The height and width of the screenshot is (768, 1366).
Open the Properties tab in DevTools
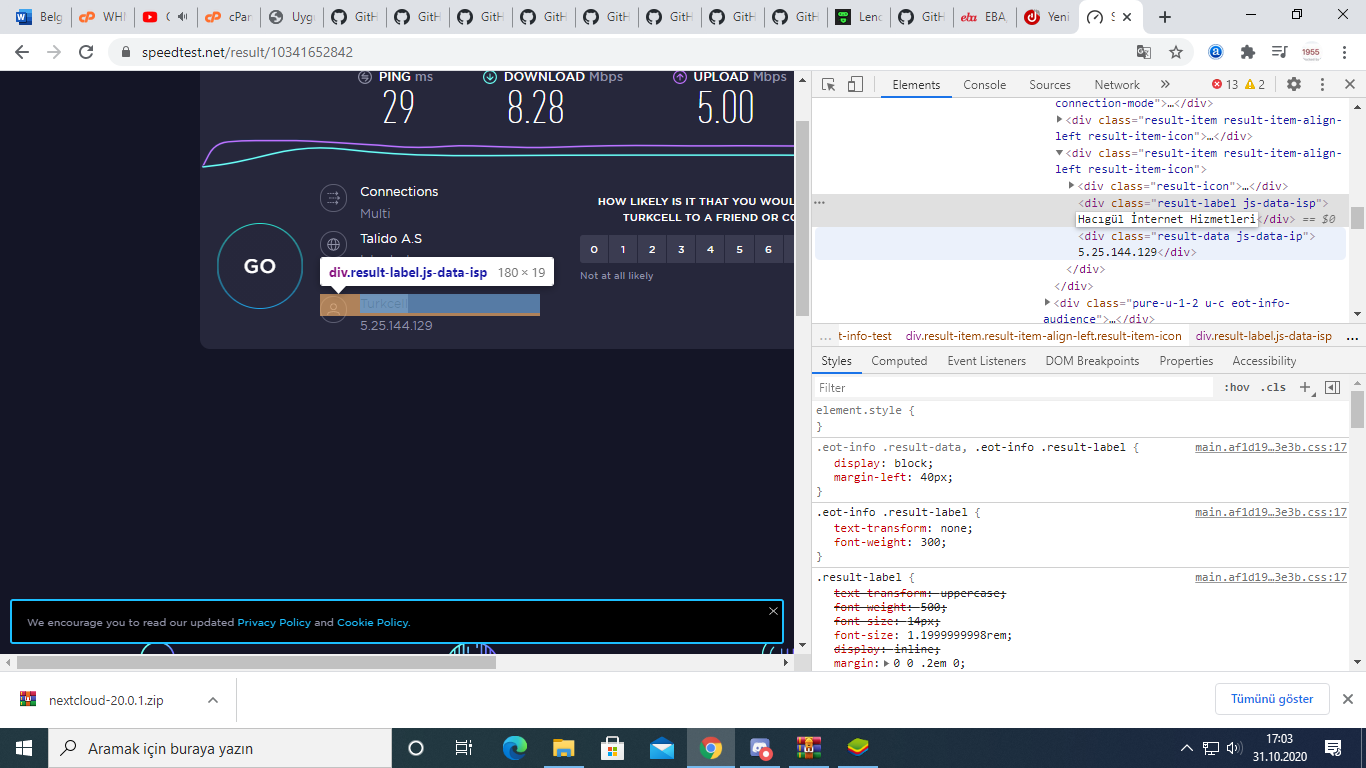click(1186, 361)
